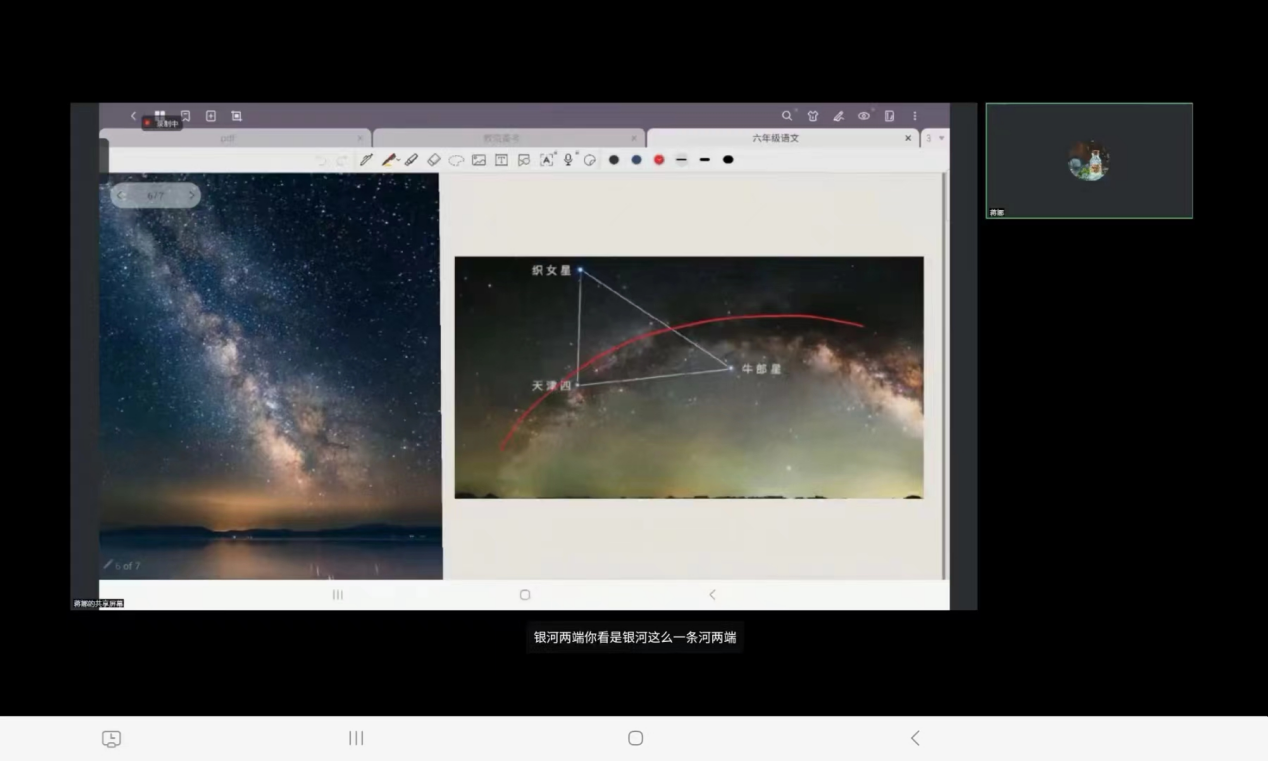Select the red pen color swatch
The height and width of the screenshot is (761, 1268).
pyautogui.click(x=659, y=160)
